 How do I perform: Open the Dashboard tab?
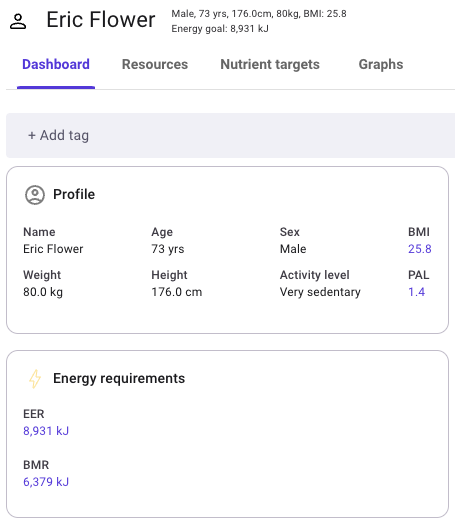tap(56, 64)
